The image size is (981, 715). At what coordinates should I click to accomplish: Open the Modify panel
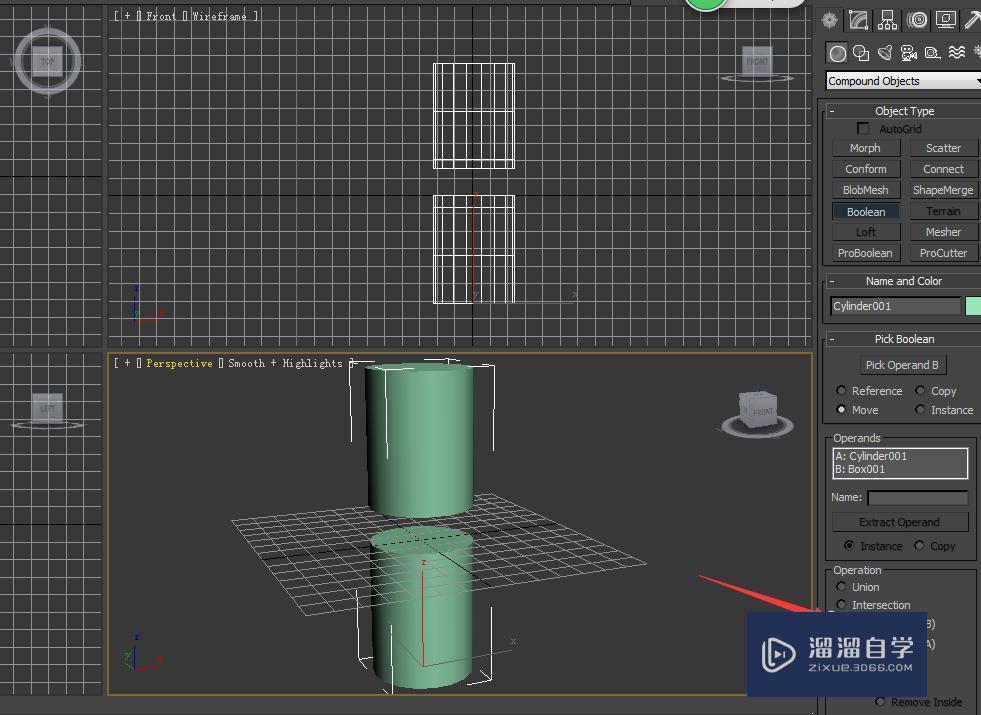(x=857, y=20)
